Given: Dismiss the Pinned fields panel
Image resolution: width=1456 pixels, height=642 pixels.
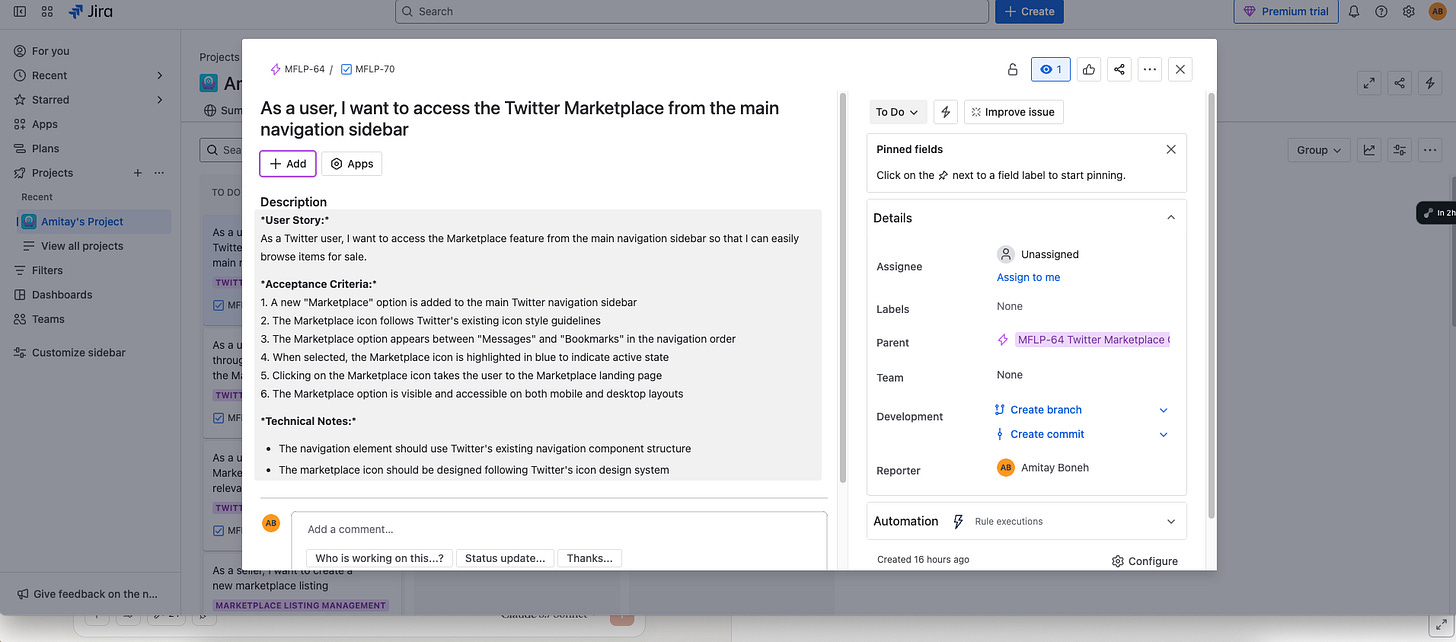Looking at the screenshot, I should click(1171, 149).
